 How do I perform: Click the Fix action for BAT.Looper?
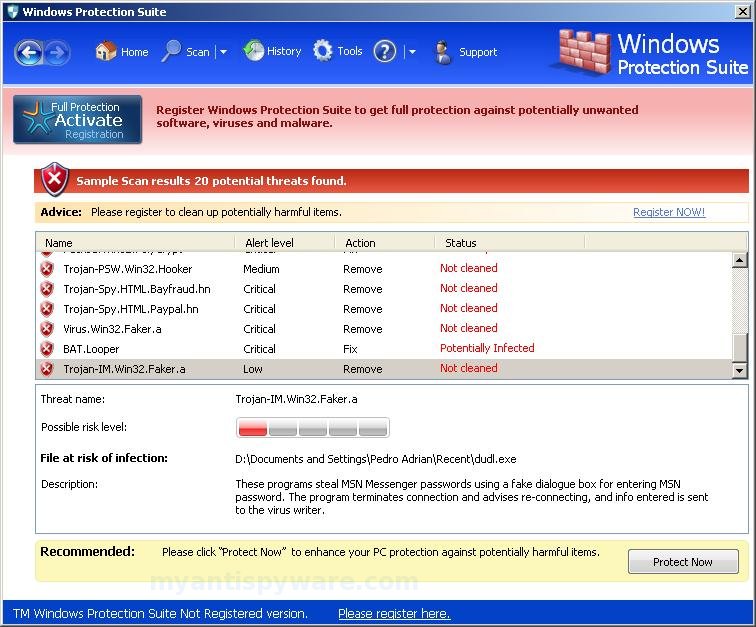point(351,349)
